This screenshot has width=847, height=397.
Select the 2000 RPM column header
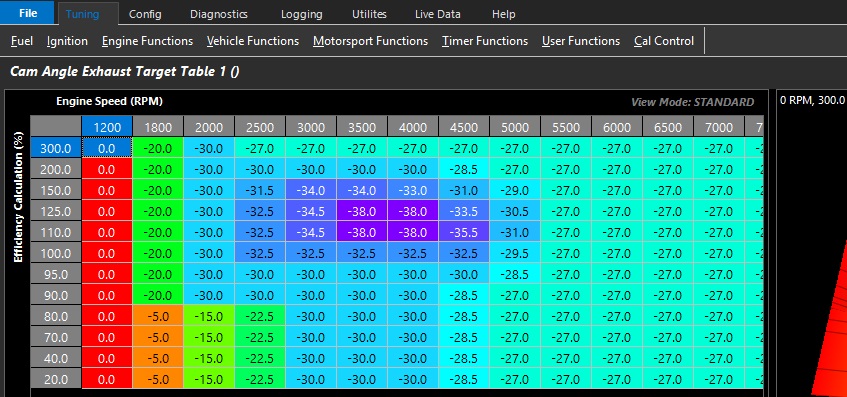pyautogui.click(x=209, y=127)
